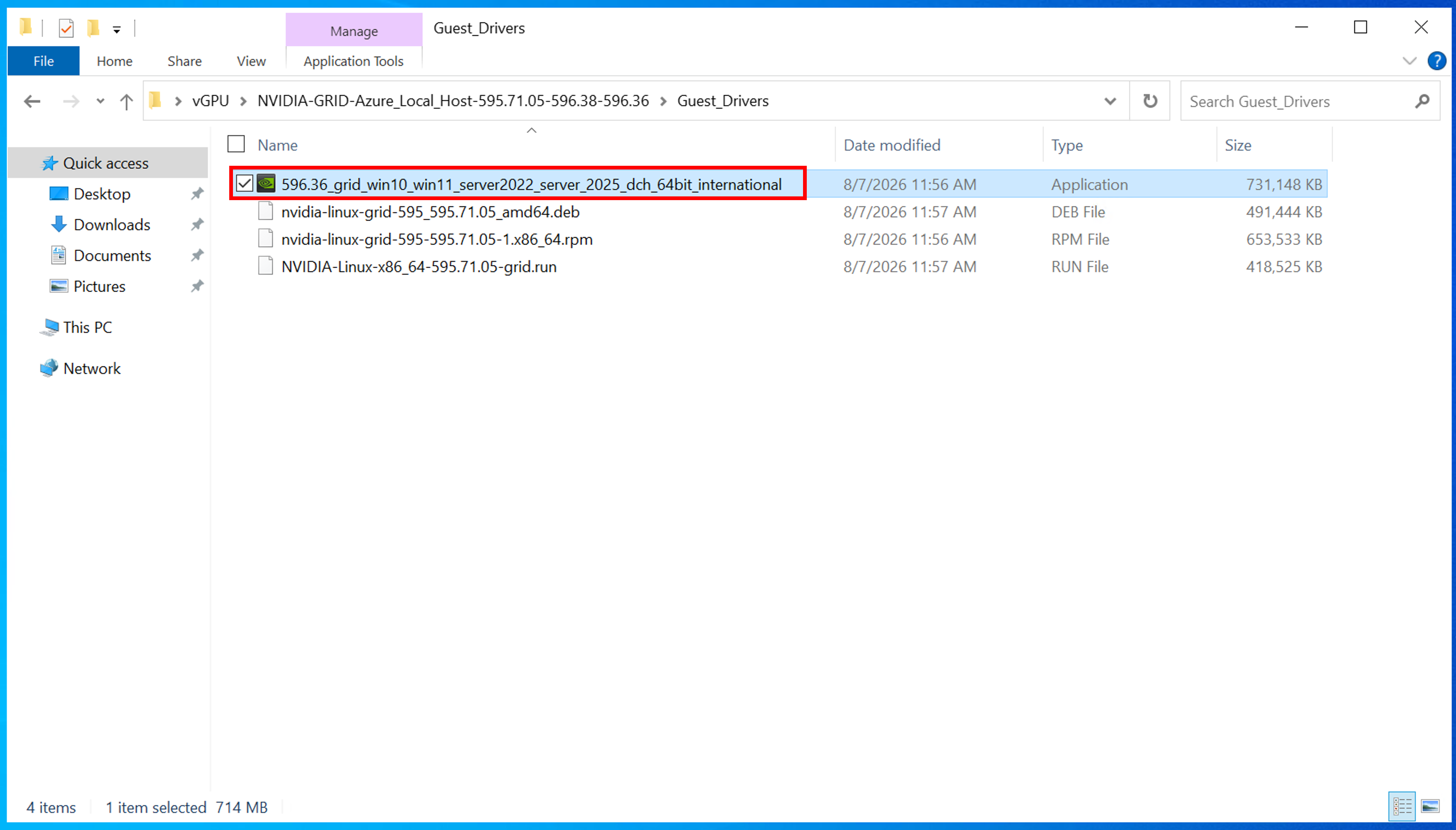Switch to Large icons view in status bar
The width and height of the screenshot is (1456, 830).
(x=1430, y=806)
